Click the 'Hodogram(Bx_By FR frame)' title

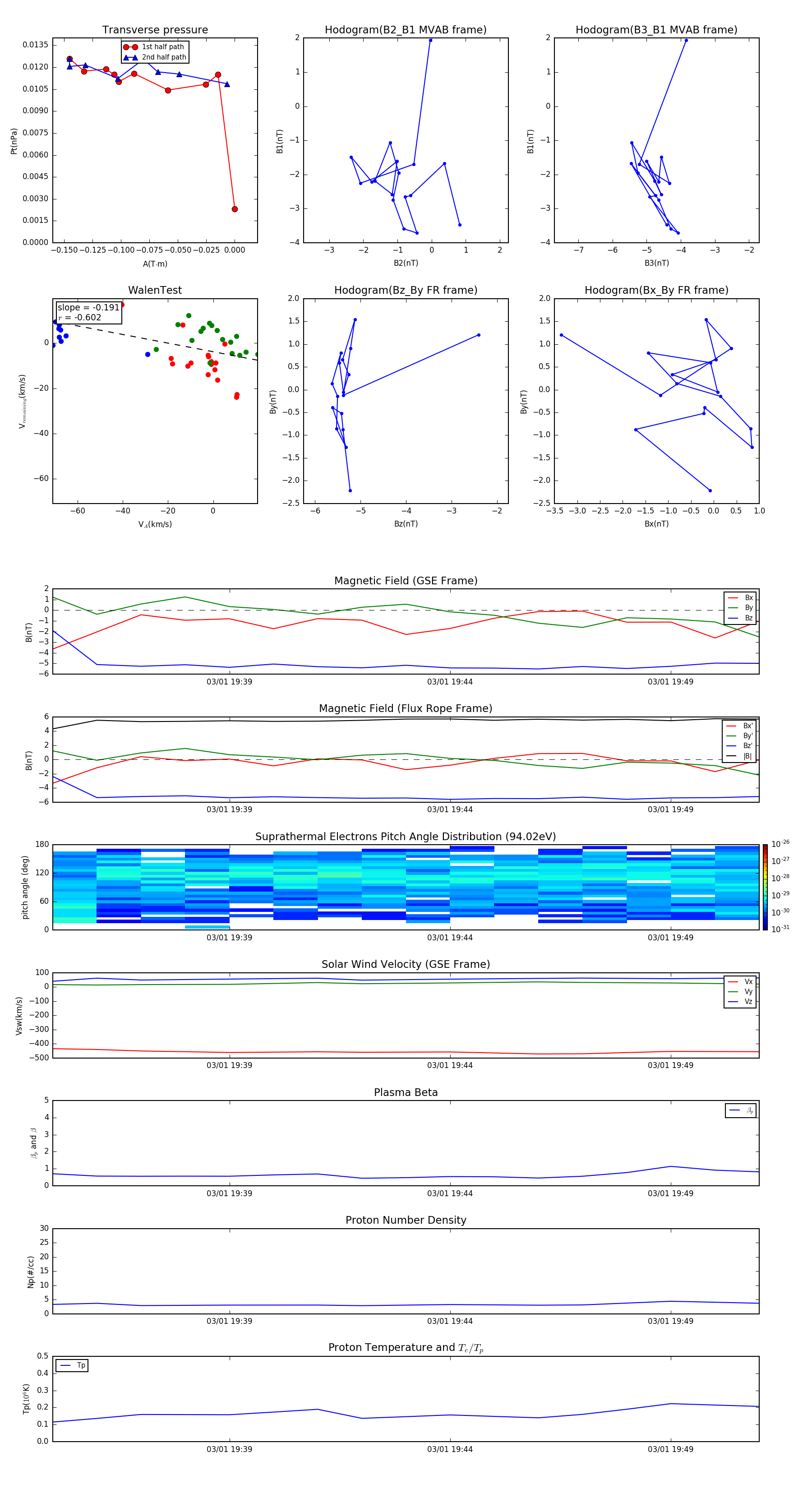656,290
